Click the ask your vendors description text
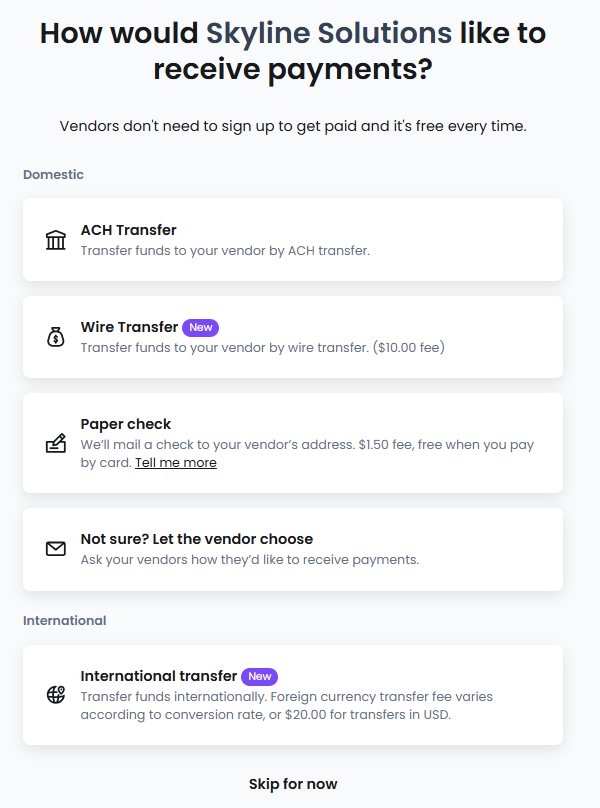600x808 pixels. pyautogui.click(x=249, y=560)
